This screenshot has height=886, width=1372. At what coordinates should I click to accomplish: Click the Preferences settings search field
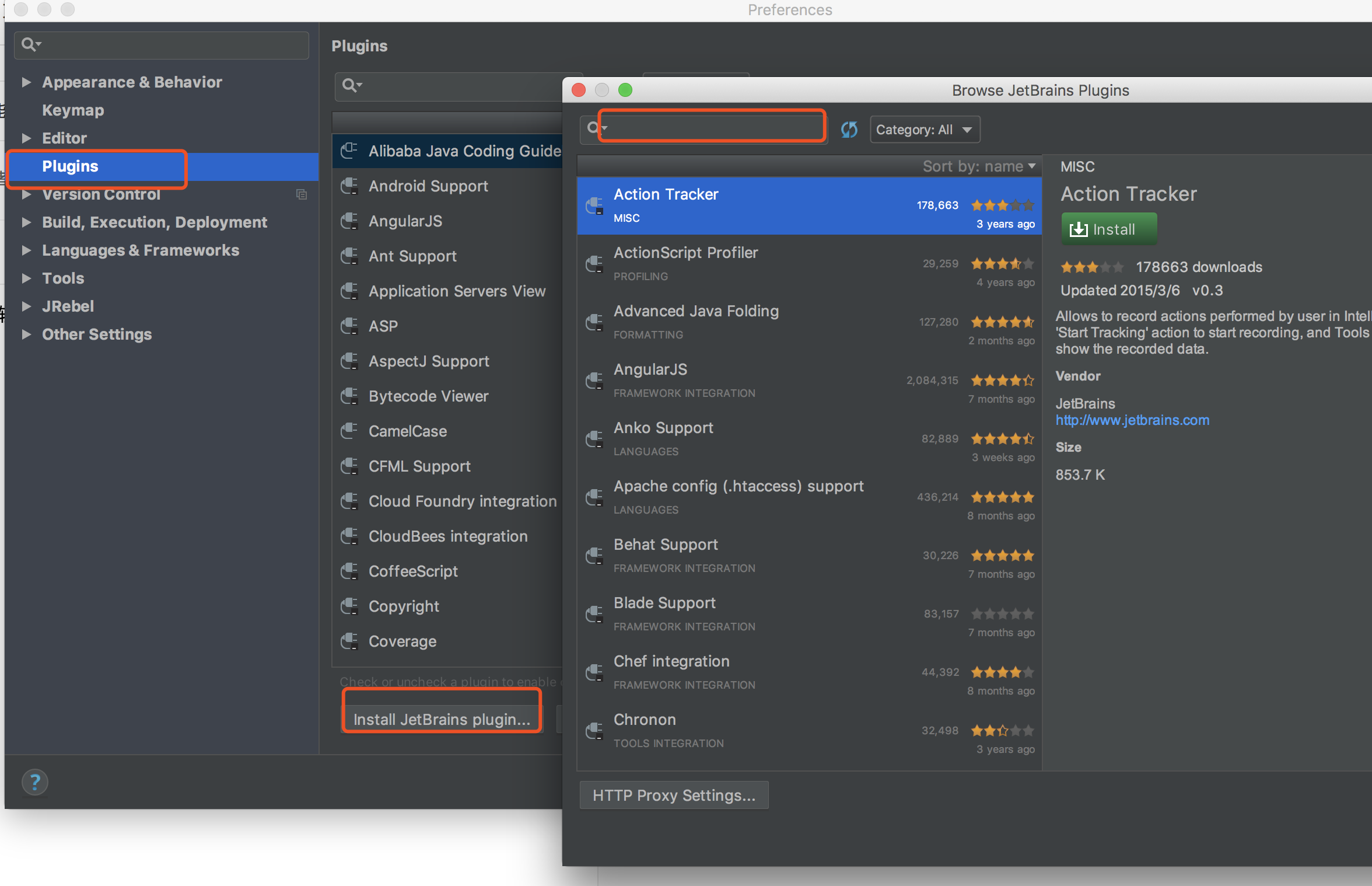pyautogui.click(x=161, y=45)
